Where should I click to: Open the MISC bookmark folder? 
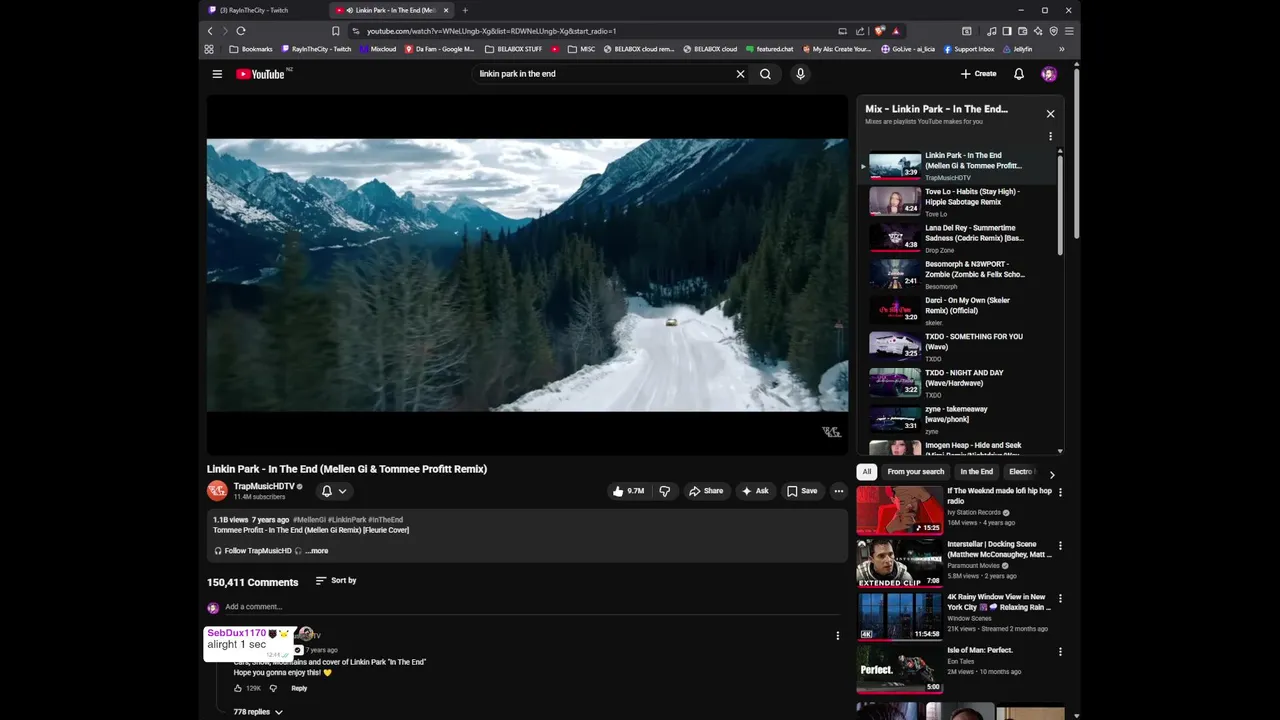(x=582, y=49)
